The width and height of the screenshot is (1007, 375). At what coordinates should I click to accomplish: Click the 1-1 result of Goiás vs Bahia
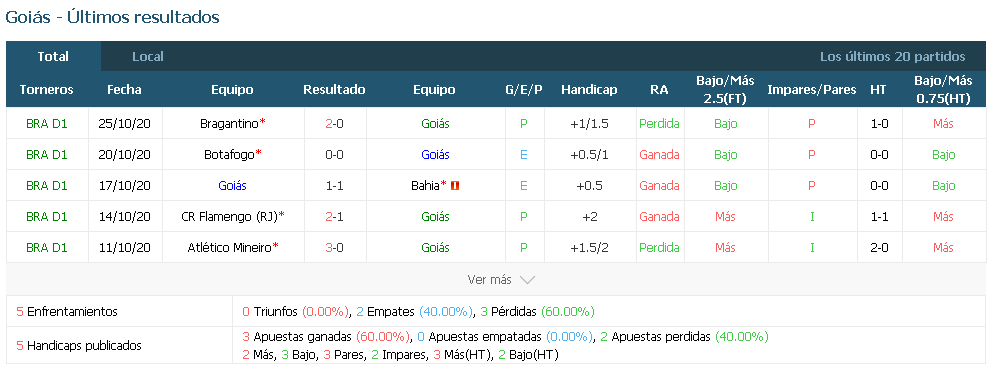[x=335, y=186]
